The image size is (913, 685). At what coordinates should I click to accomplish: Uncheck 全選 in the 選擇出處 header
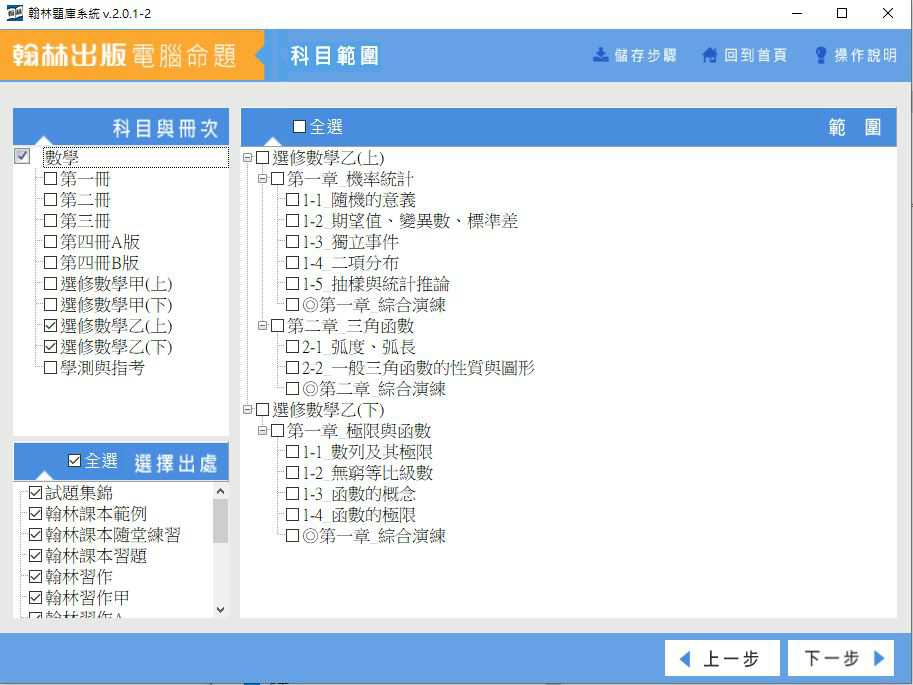[75, 461]
